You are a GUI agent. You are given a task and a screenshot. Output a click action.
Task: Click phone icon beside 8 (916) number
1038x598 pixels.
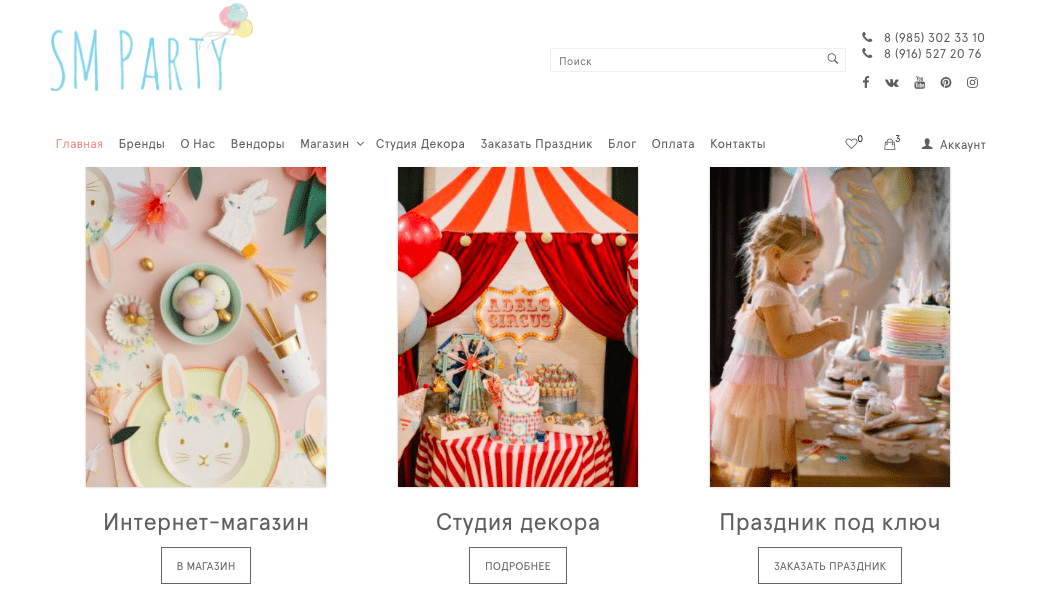(867, 53)
